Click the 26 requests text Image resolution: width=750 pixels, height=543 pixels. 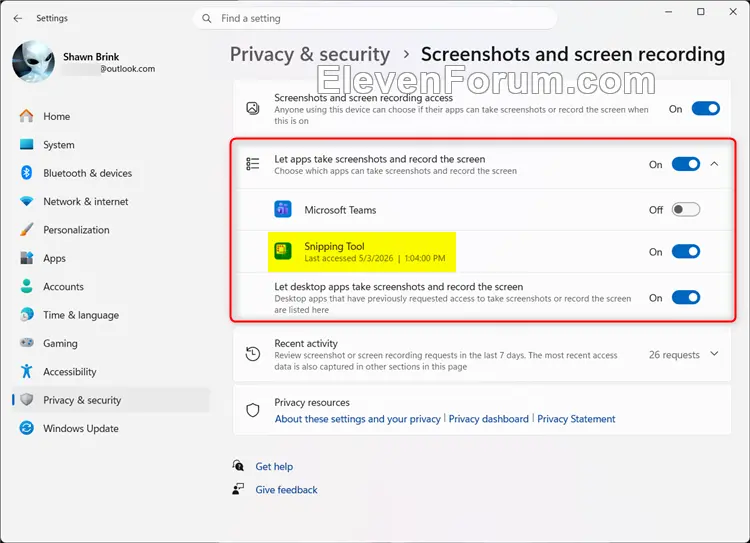tap(674, 355)
